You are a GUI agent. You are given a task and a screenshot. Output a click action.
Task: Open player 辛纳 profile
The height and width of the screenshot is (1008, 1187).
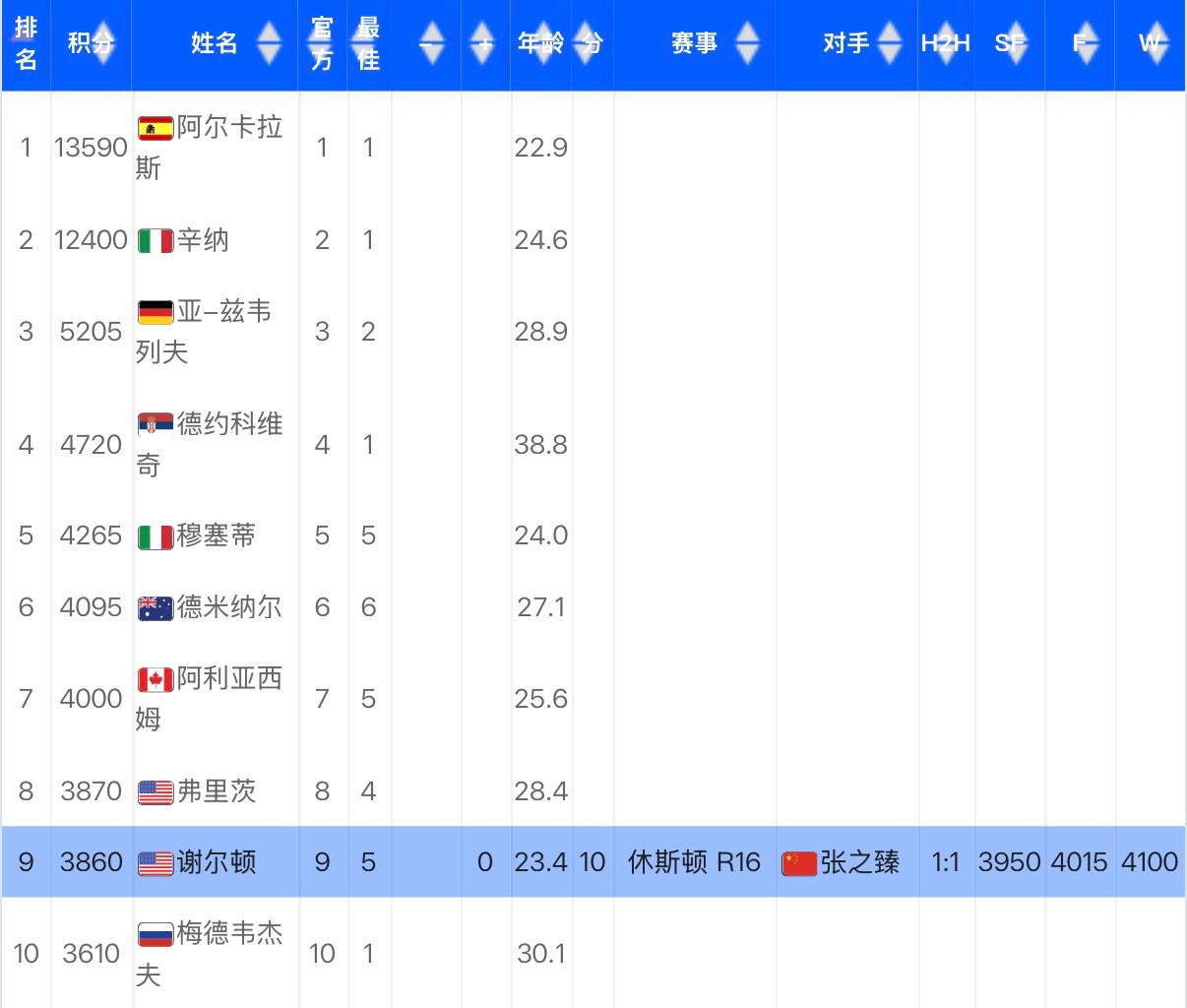click(203, 240)
